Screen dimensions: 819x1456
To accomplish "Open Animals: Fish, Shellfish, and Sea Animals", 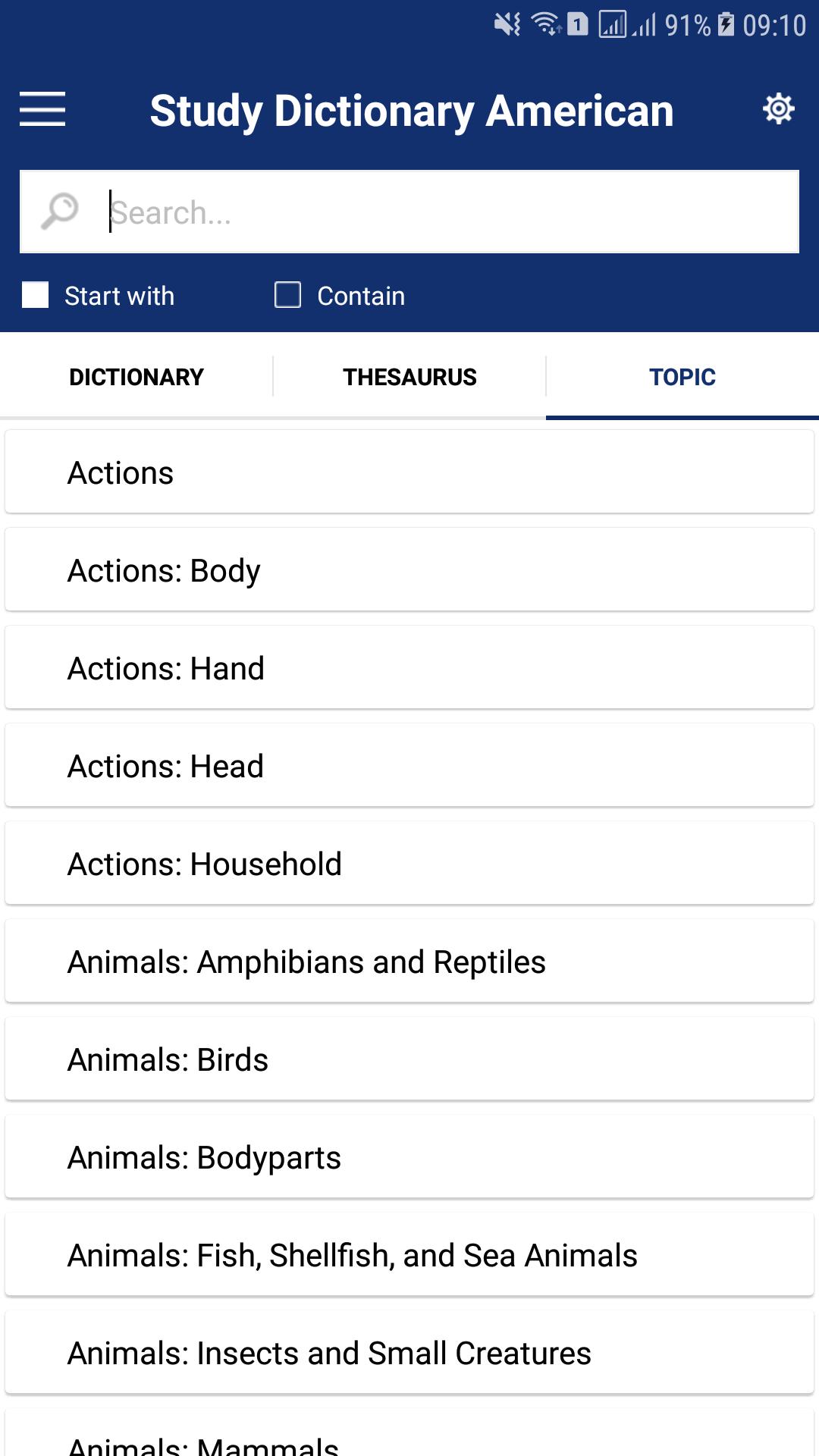I will click(x=409, y=1254).
